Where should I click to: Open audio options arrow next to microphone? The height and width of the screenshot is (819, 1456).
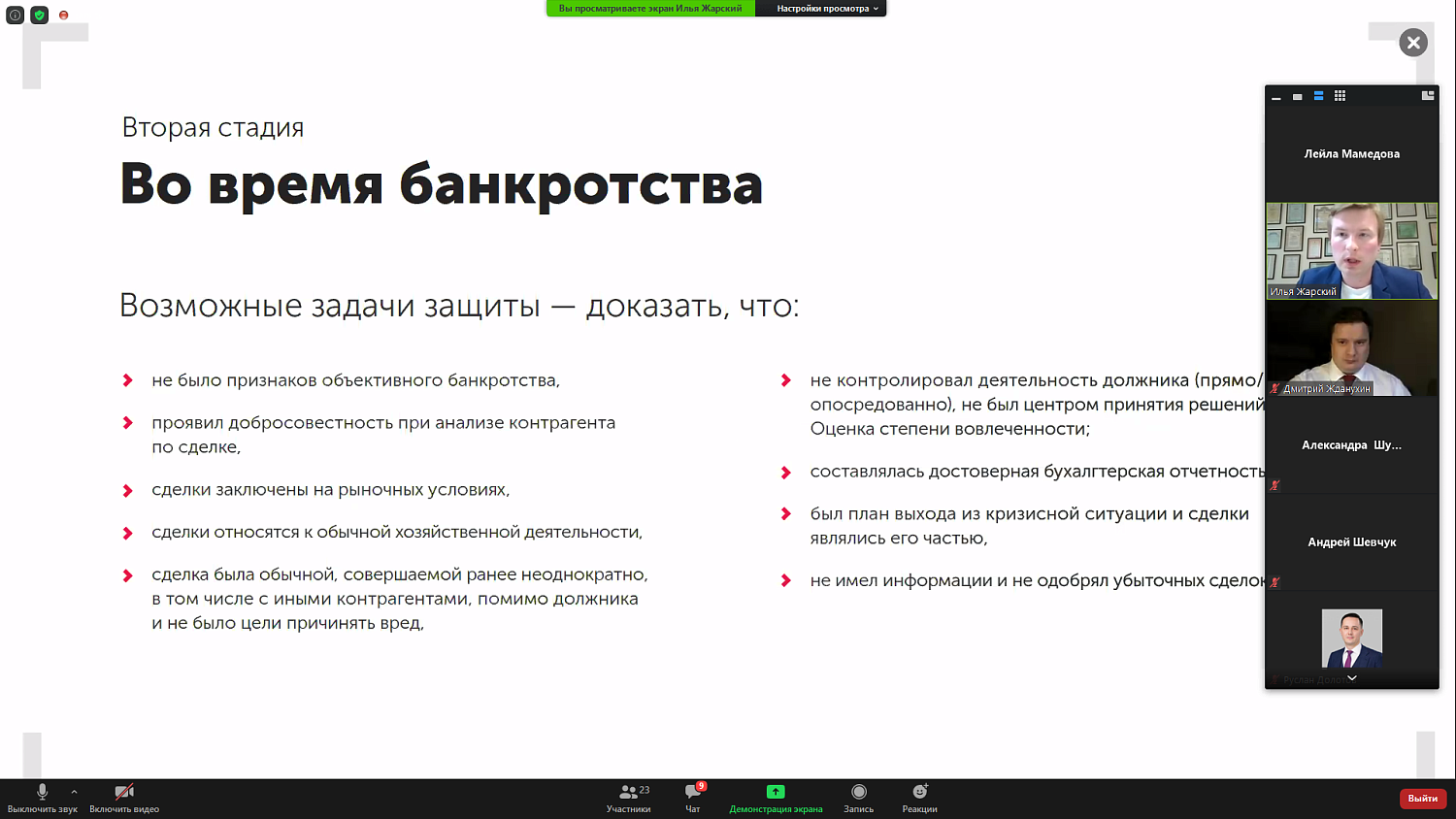pyautogui.click(x=74, y=792)
